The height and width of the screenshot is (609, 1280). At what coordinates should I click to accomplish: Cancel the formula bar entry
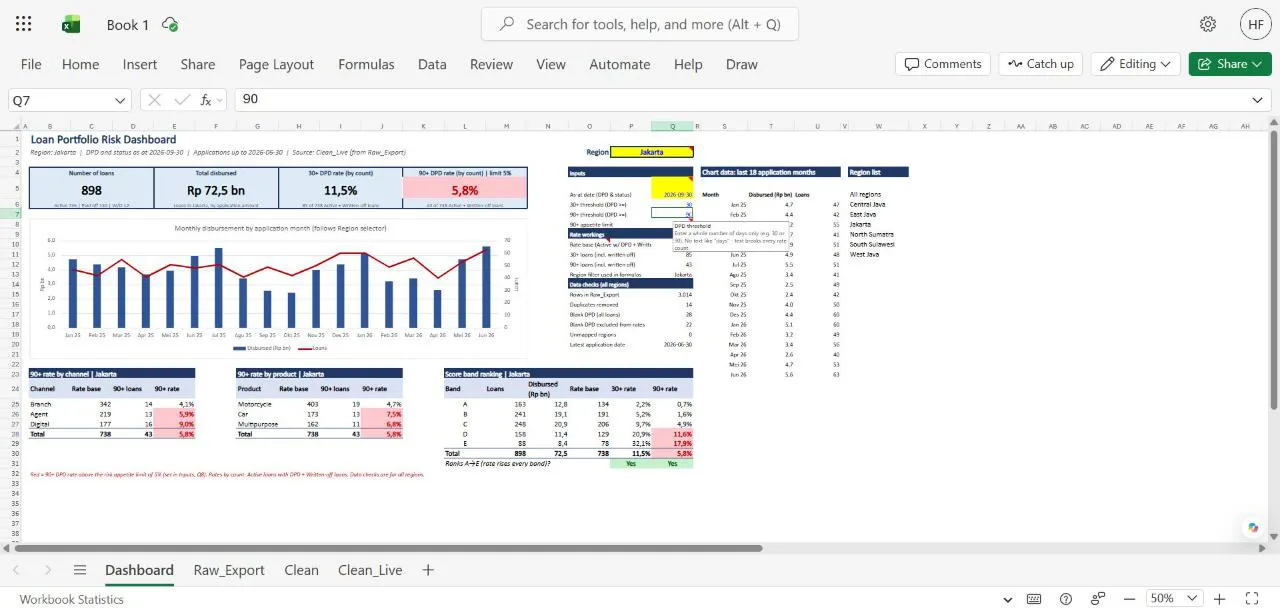[x=156, y=100]
